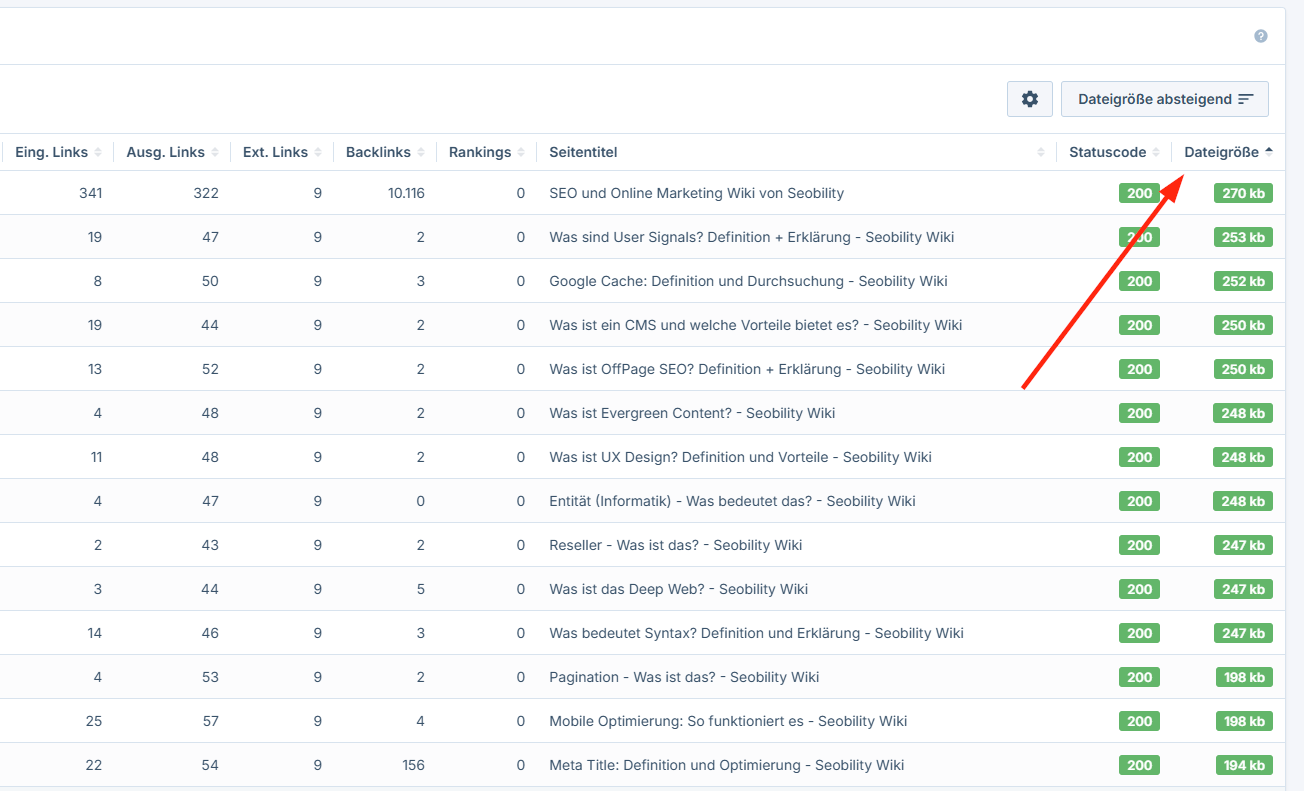
Task: Click 194 kb badge in Meta Title row
Action: pos(1243,765)
